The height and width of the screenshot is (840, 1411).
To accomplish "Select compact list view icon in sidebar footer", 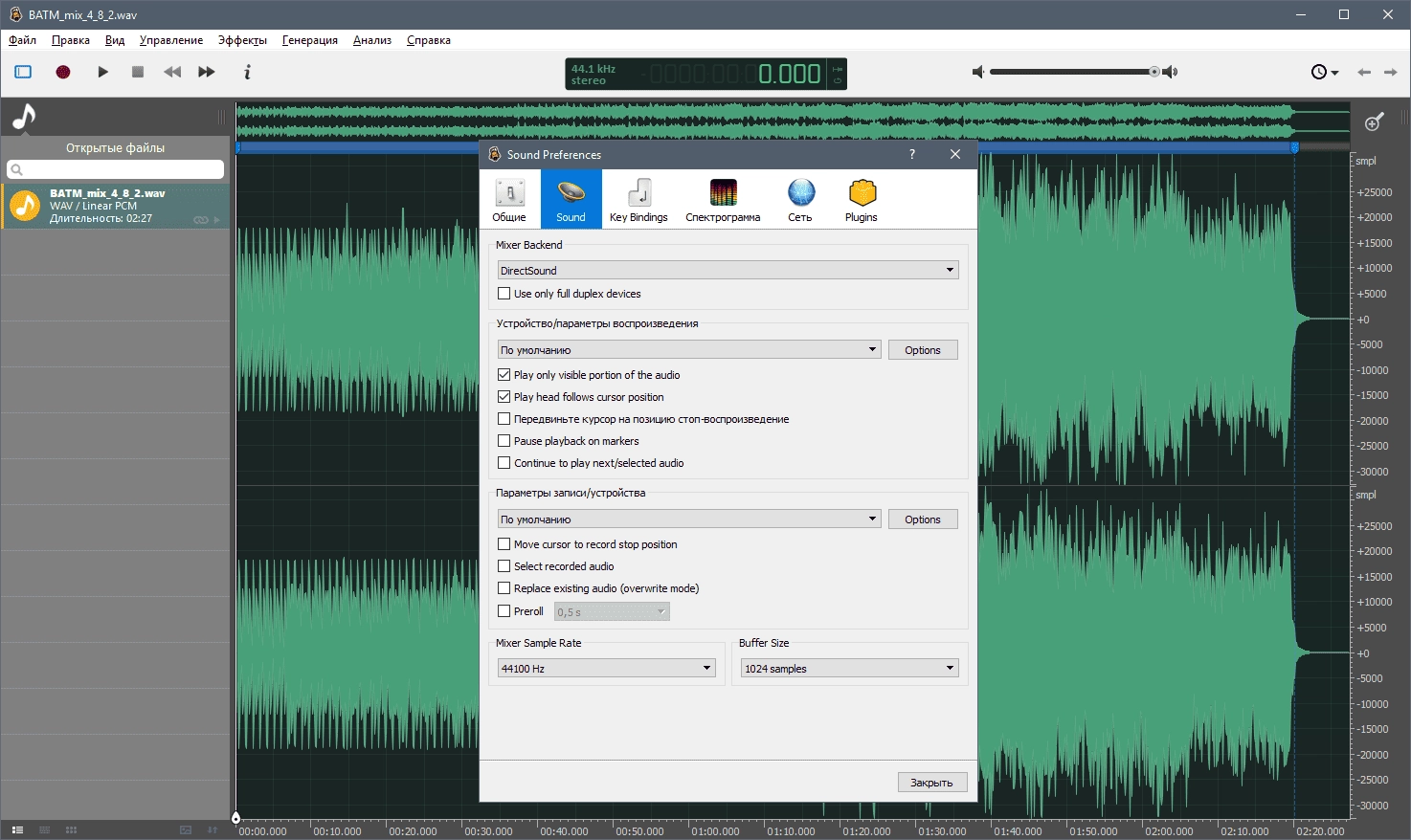I will (44, 829).
